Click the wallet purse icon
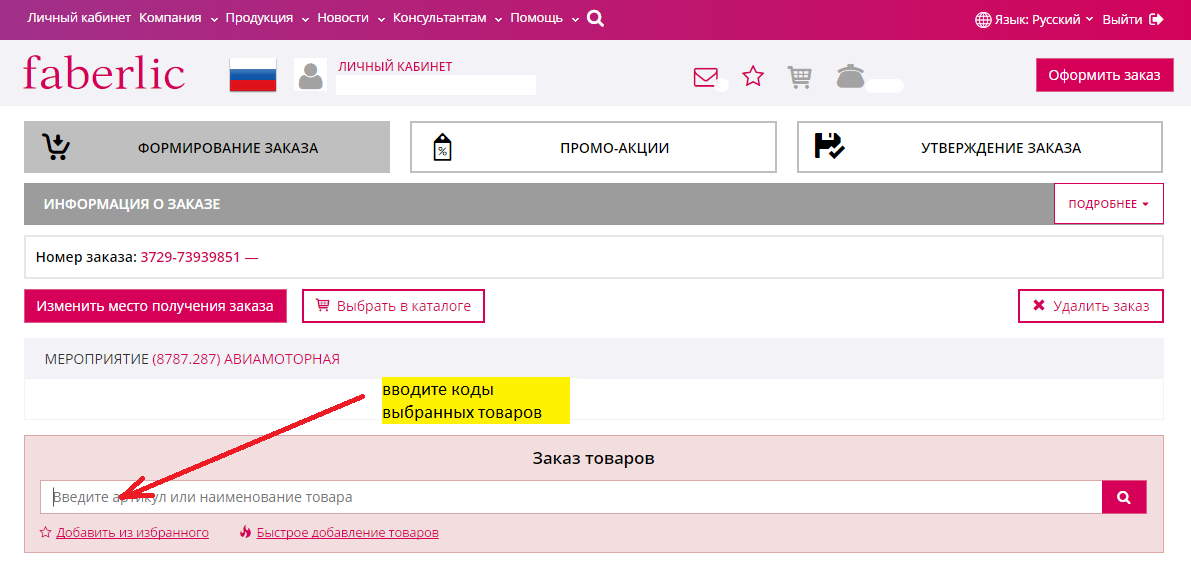This screenshot has height=576, width=1191. pos(851,76)
